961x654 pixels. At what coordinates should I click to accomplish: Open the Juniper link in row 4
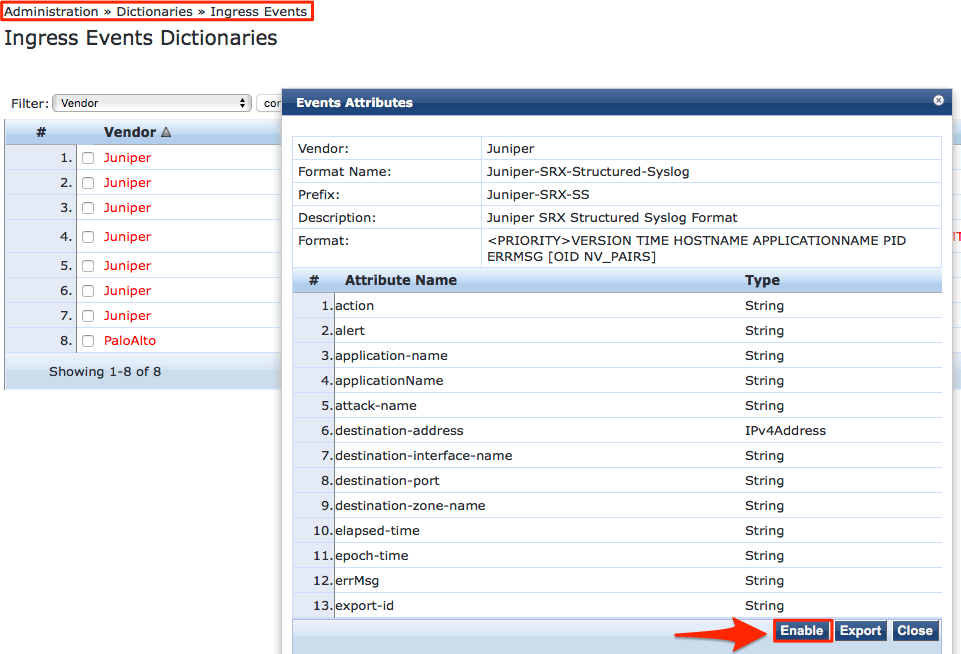127,237
